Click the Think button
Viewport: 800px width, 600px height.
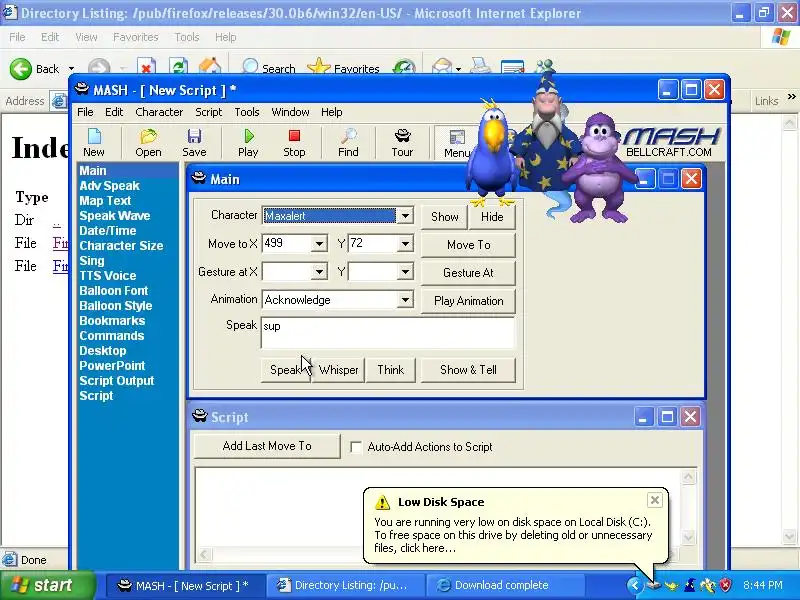point(390,370)
